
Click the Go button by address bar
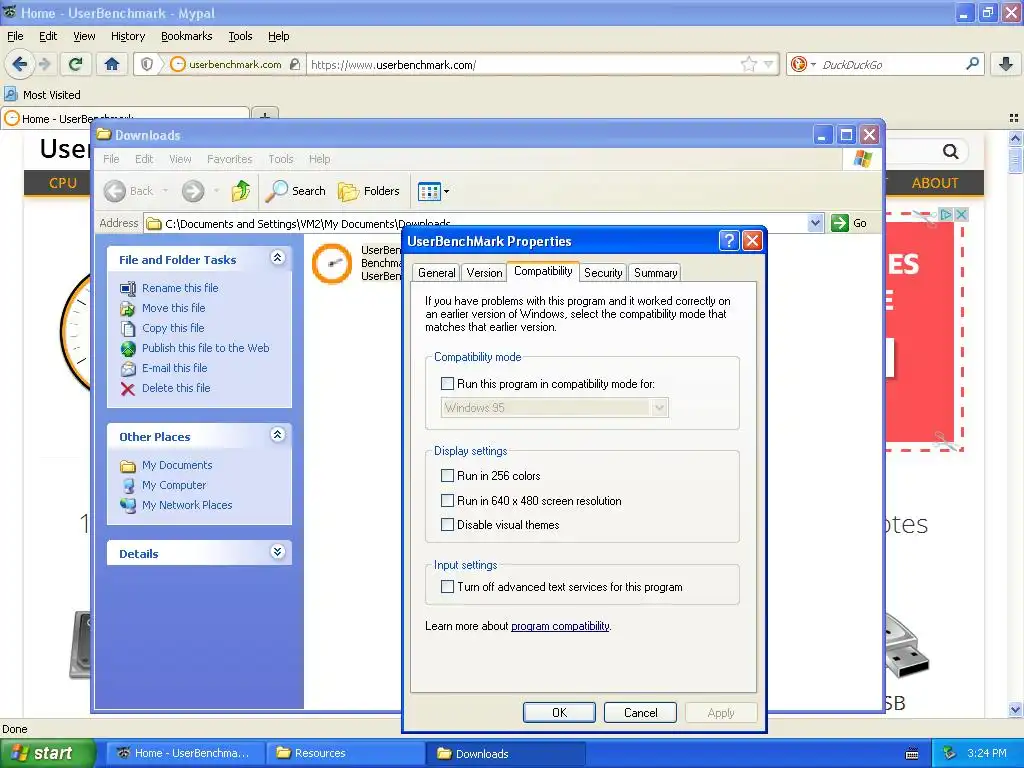click(849, 223)
